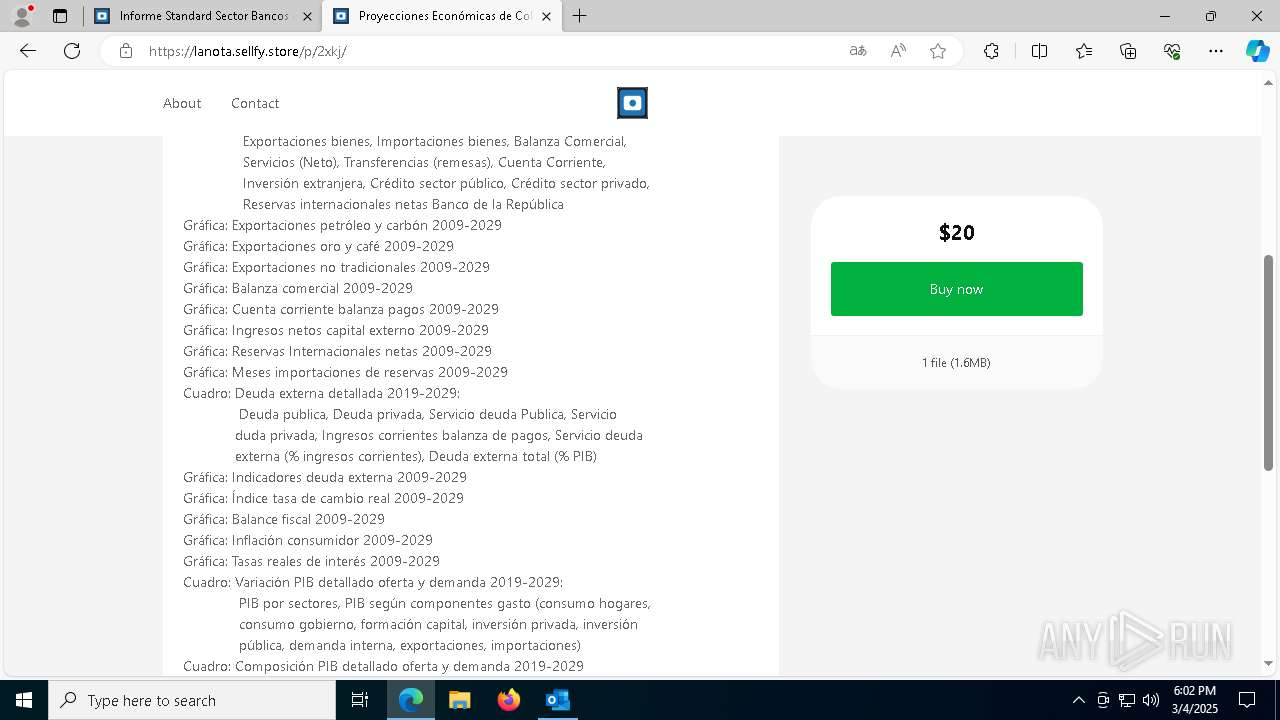Click the $20 price text
The image size is (1280, 720).
pyautogui.click(x=957, y=232)
